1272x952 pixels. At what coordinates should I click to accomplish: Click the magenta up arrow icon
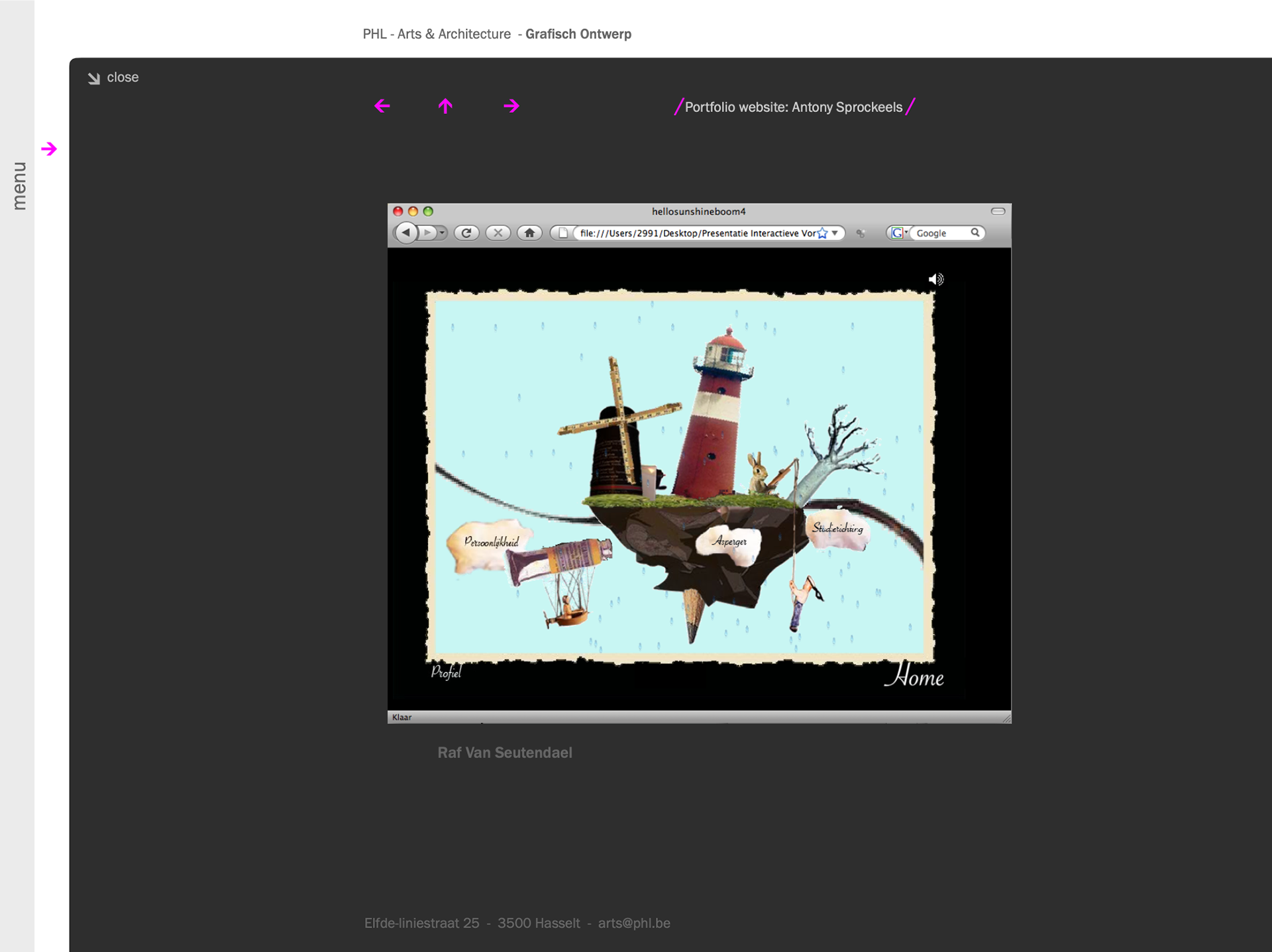coord(445,106)
